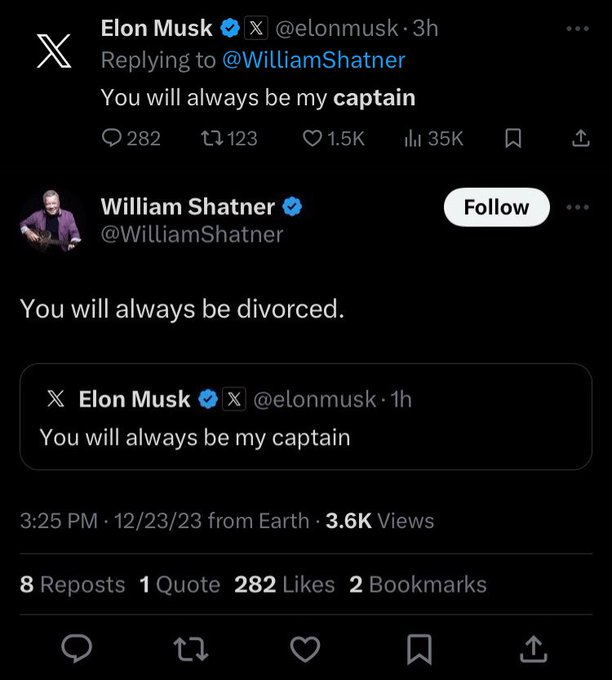View analytics icon showing 35K views

click(x=433, y=138)
